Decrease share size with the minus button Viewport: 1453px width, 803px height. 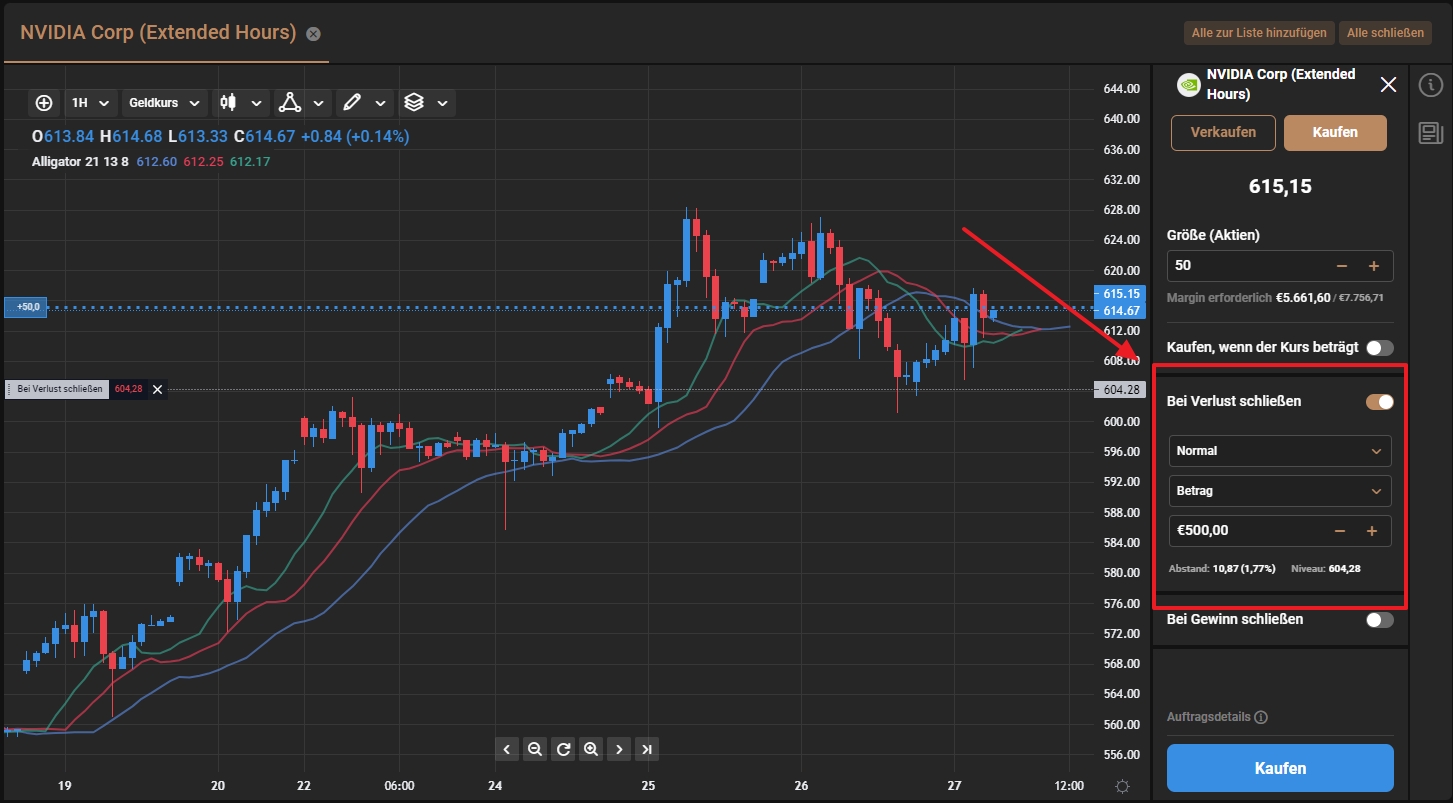[x=1342, y=266]
